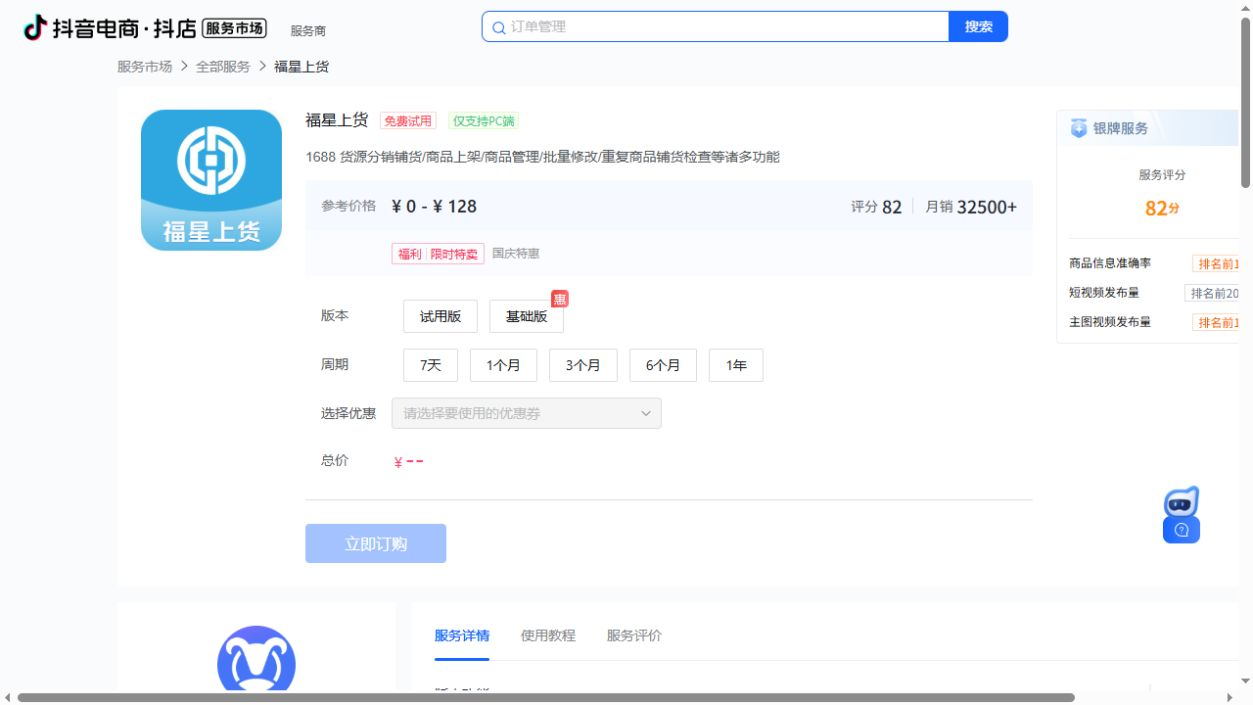Open the 福星上货 app logo image
1253x705 pixels.
click(x=211, y=180)
